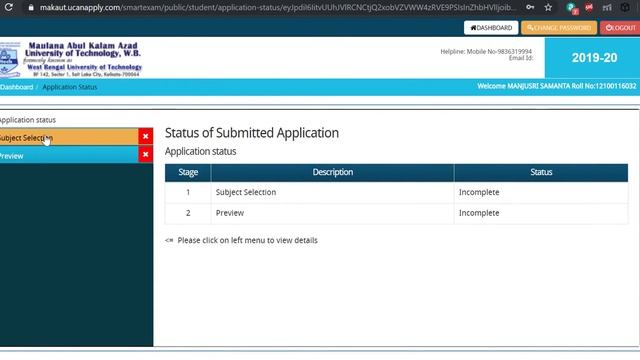Bookmark this page with the star icon
The image size is (640, 360).
(x=548, y=7)
